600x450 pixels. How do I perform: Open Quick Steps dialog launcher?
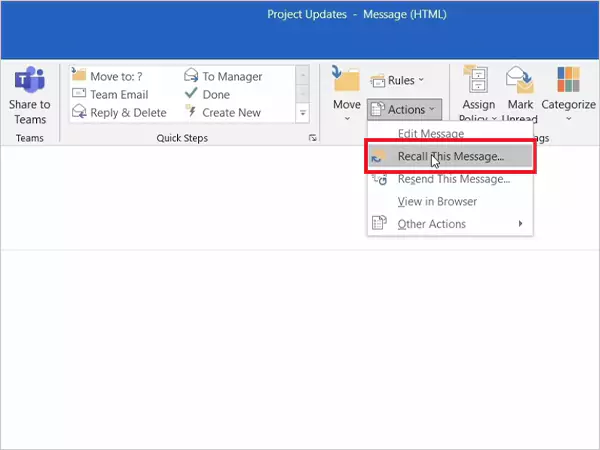313,138
